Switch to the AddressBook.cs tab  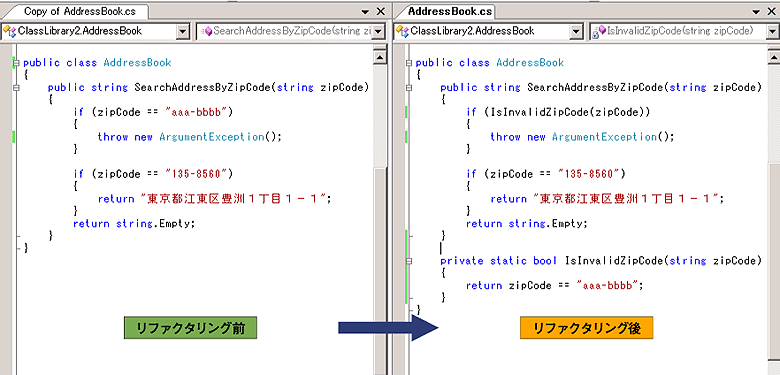(x=450, y=11)
